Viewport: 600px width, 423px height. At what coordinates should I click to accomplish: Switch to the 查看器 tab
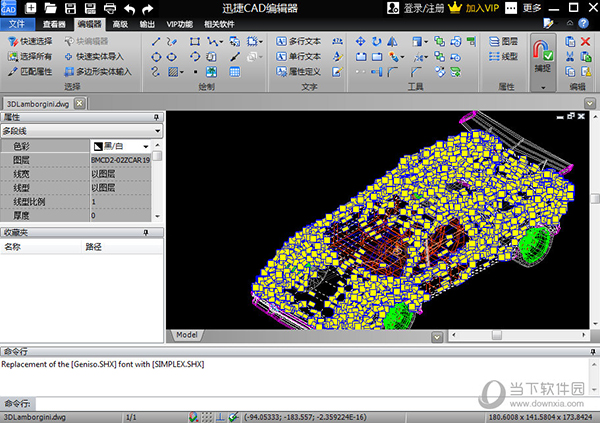pyautogui.click(x=54, y=24)
